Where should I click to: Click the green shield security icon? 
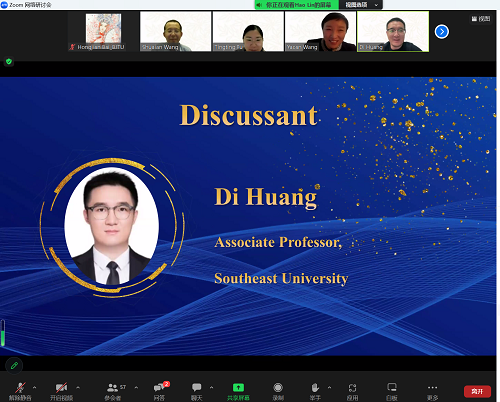[x=9, y=61]
